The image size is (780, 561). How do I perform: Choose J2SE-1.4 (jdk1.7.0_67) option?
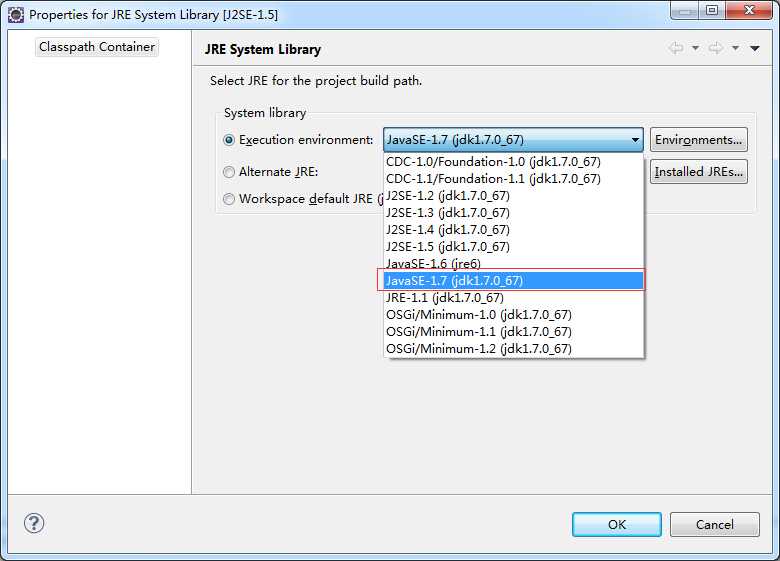[x=514, y=230]
